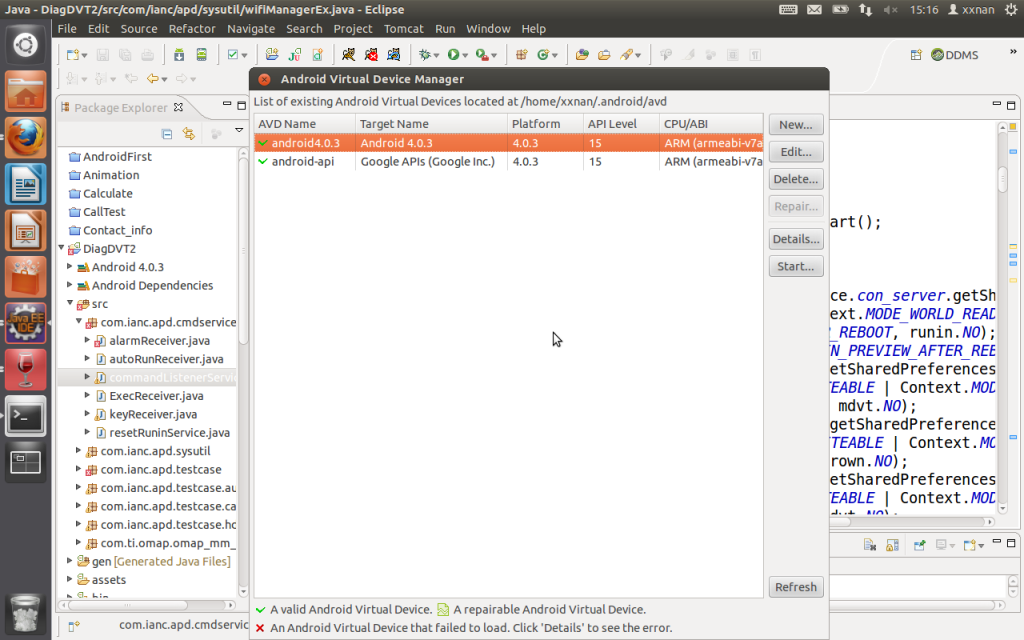Click the New Java Class icon
The width and height of the screenshot is (1024, 640).
[542, 55]
